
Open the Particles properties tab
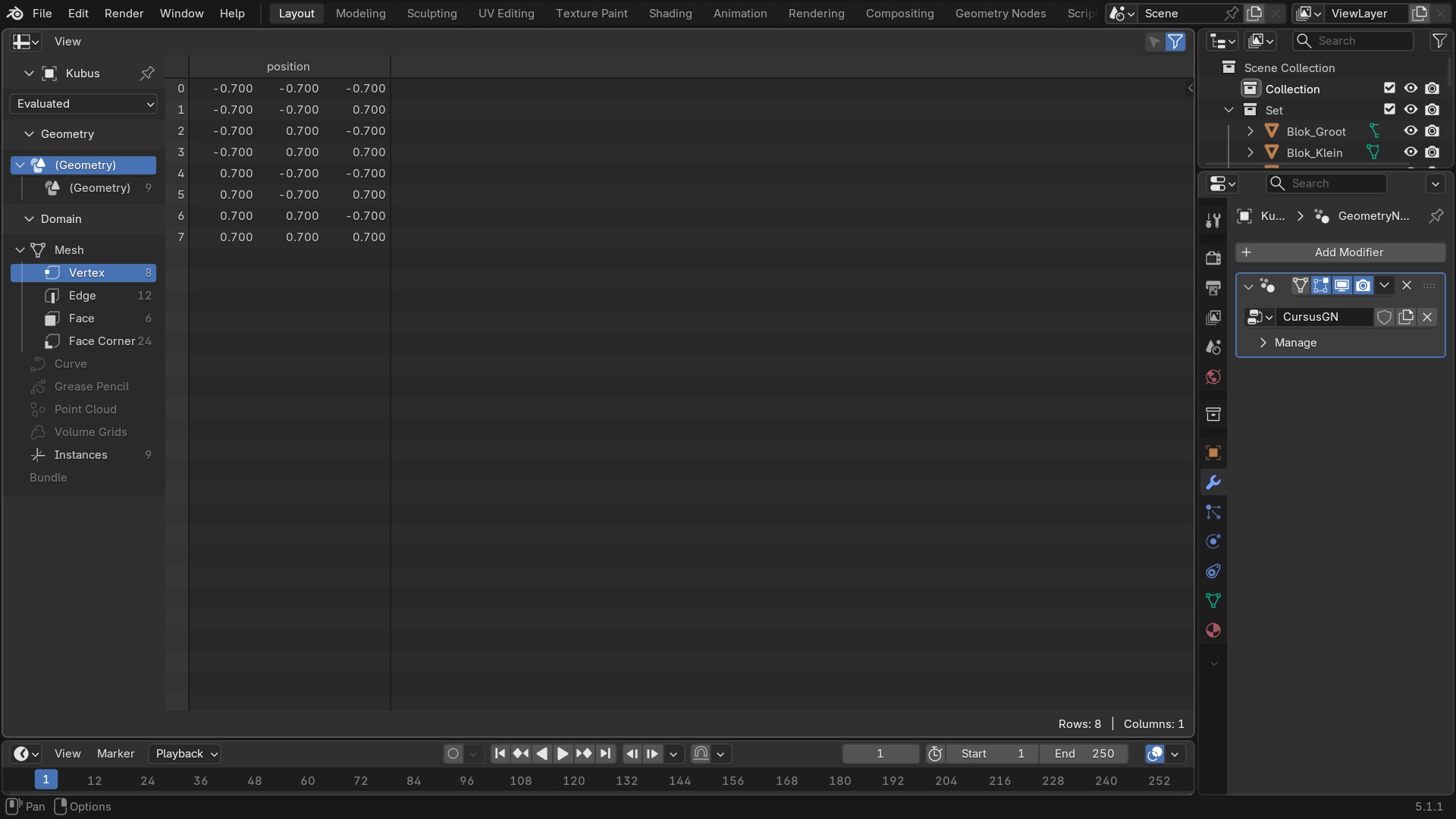tap(1213, 512)
